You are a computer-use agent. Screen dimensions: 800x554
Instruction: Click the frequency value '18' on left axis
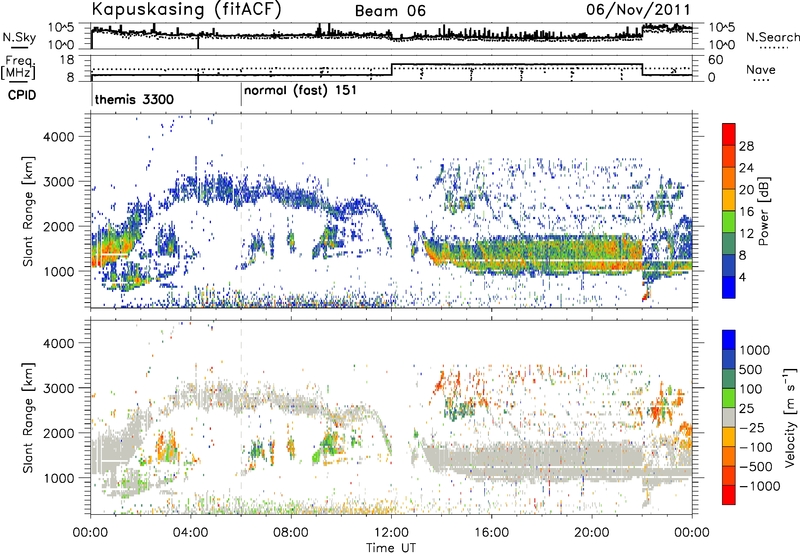(x=67, y=60)
